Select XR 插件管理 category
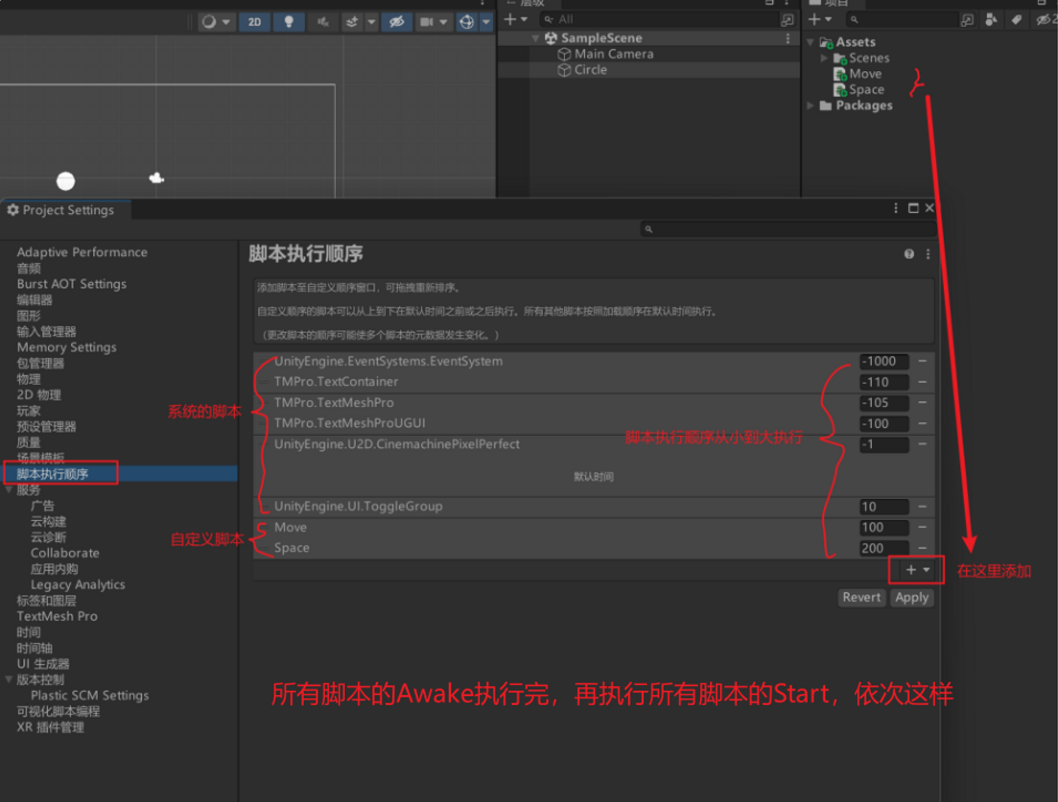Screen dimensions: 1058x802 50,727
